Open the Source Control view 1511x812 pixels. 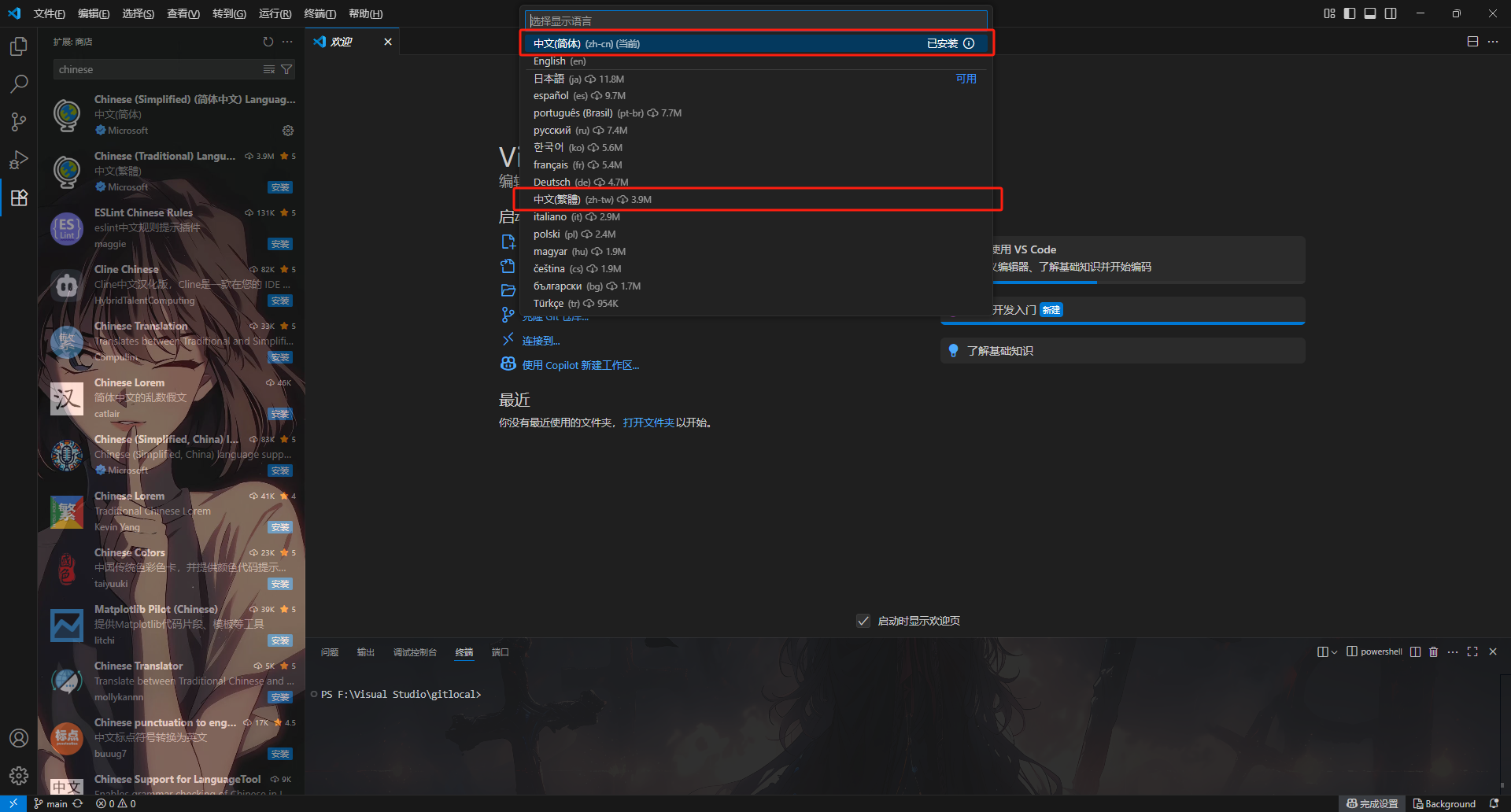tap(19, 121)
